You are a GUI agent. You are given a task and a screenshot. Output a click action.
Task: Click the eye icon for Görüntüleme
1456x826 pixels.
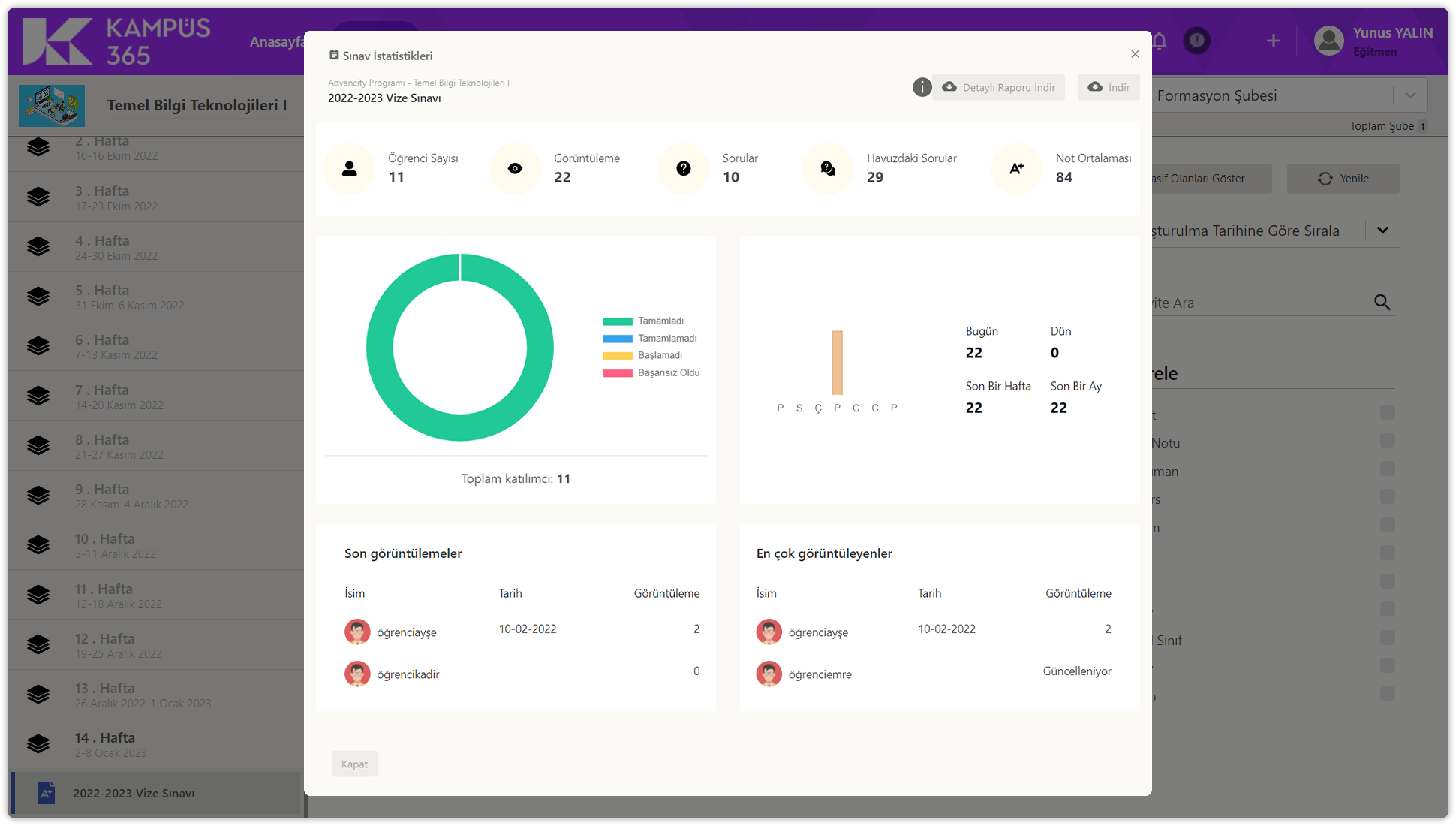click(x=515, y=168)
